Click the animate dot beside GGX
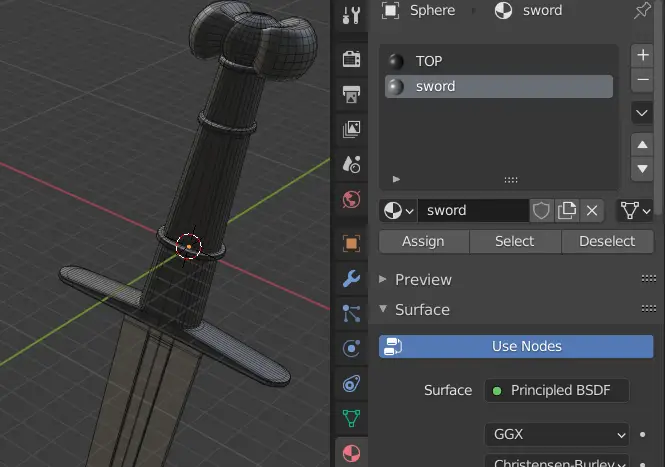This screenshot has height=467, width=665. point(643,434)
